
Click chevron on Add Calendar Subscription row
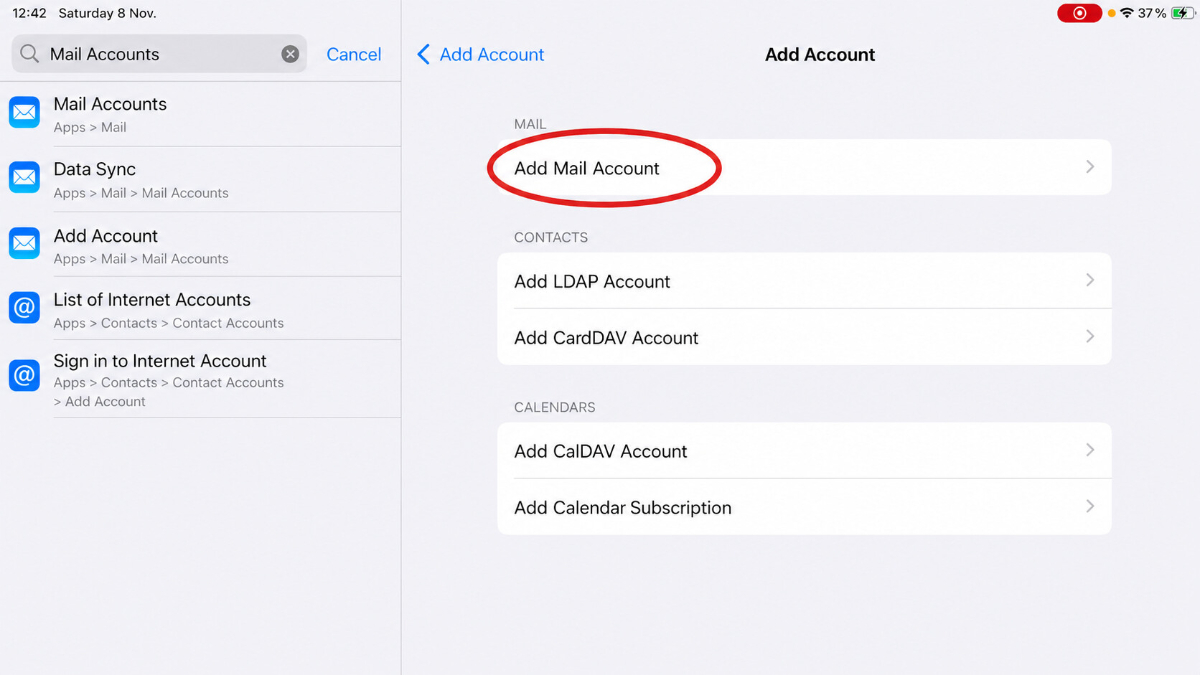1090,507
